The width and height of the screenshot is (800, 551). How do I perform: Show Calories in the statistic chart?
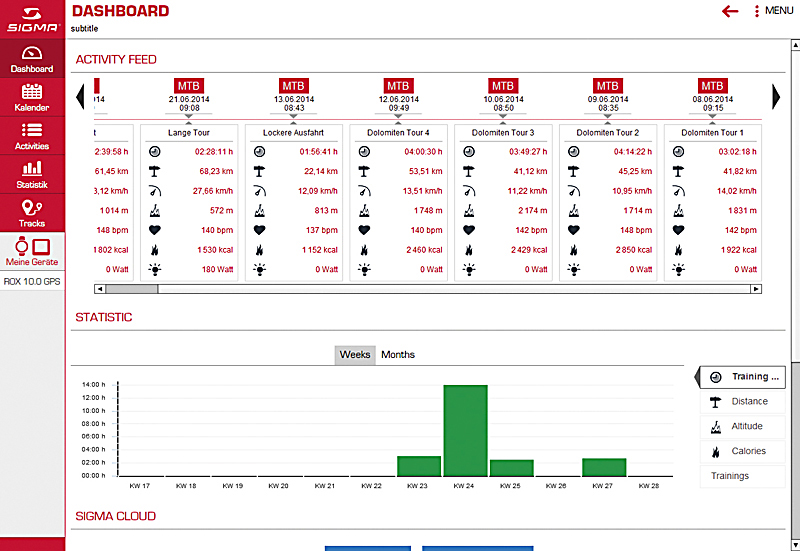tap(744, 451)
